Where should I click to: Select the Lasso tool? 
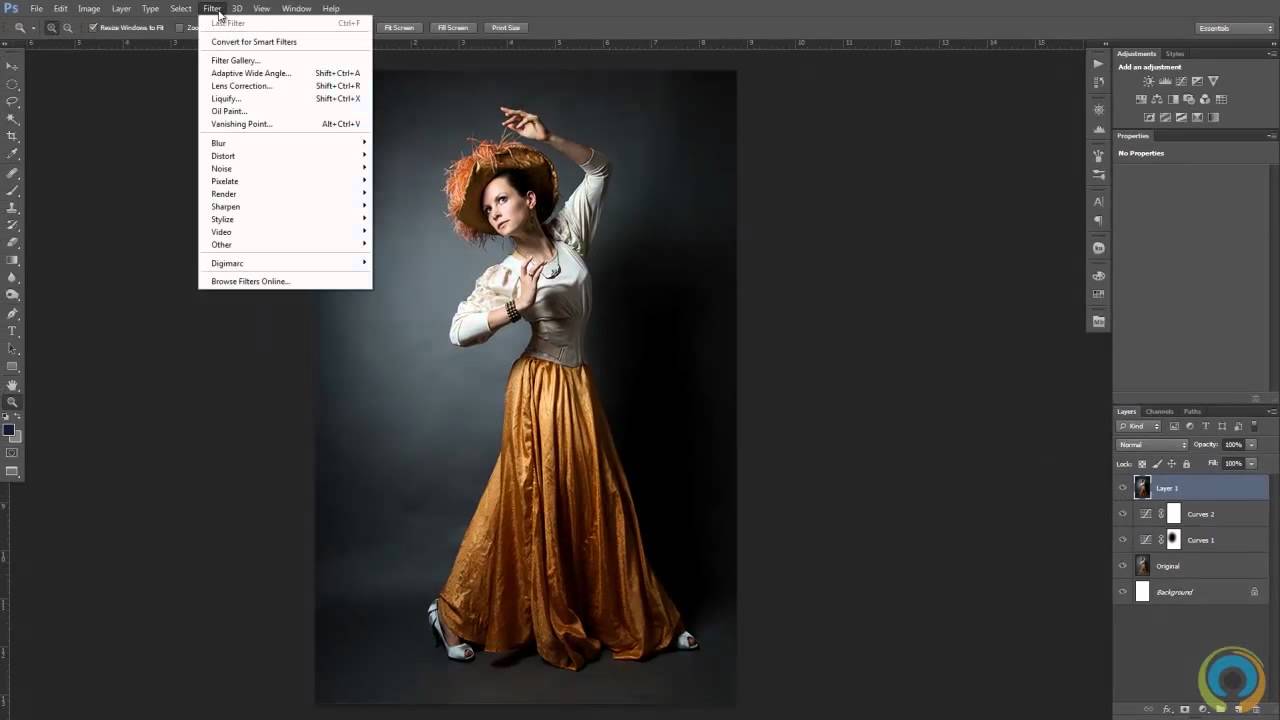pyautogui.click(x=12, y=101)
